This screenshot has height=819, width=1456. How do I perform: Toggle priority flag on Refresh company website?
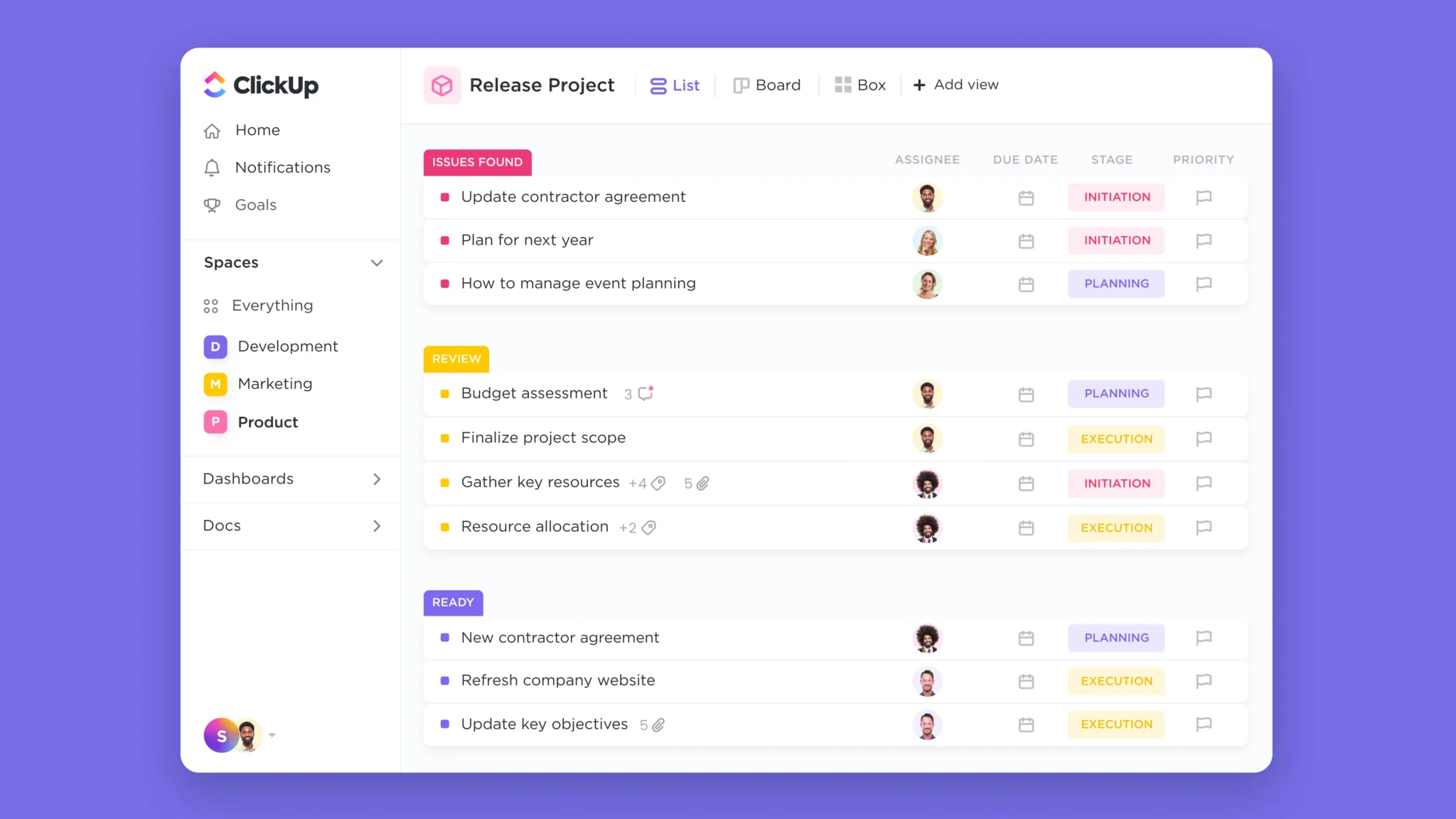[x=1204, y=681]
